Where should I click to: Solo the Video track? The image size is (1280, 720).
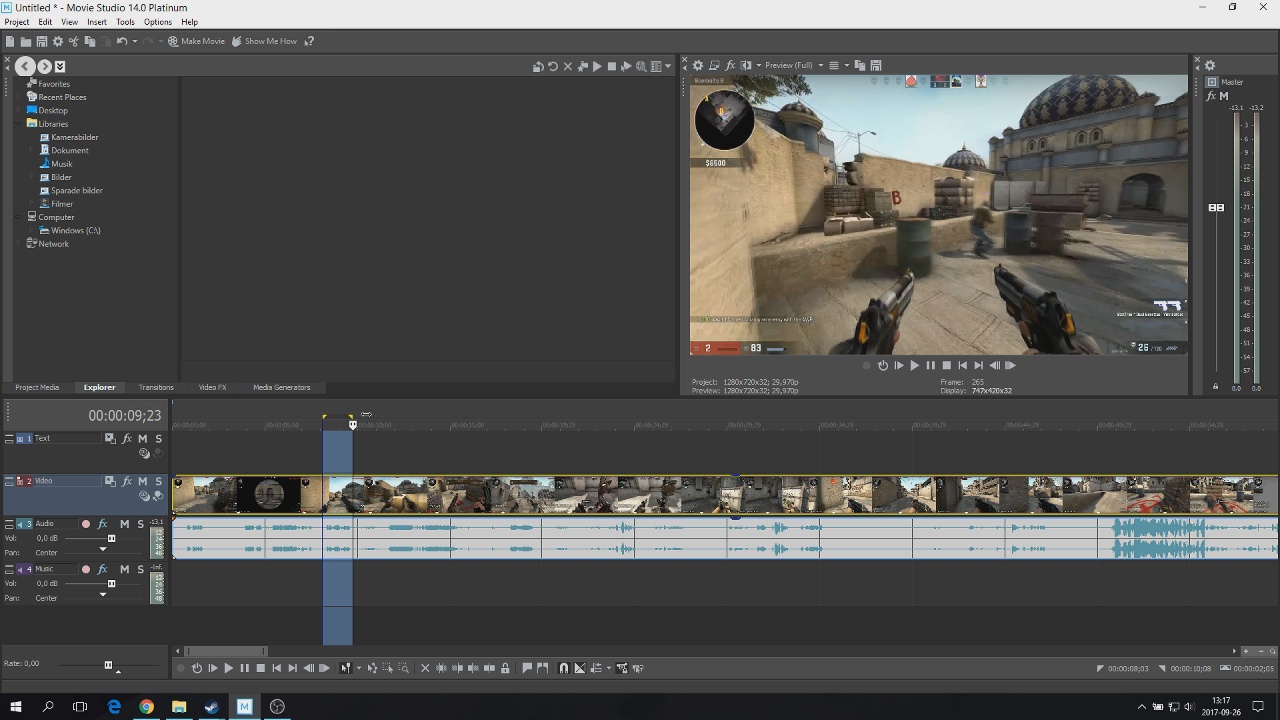[x=158, y=481]
